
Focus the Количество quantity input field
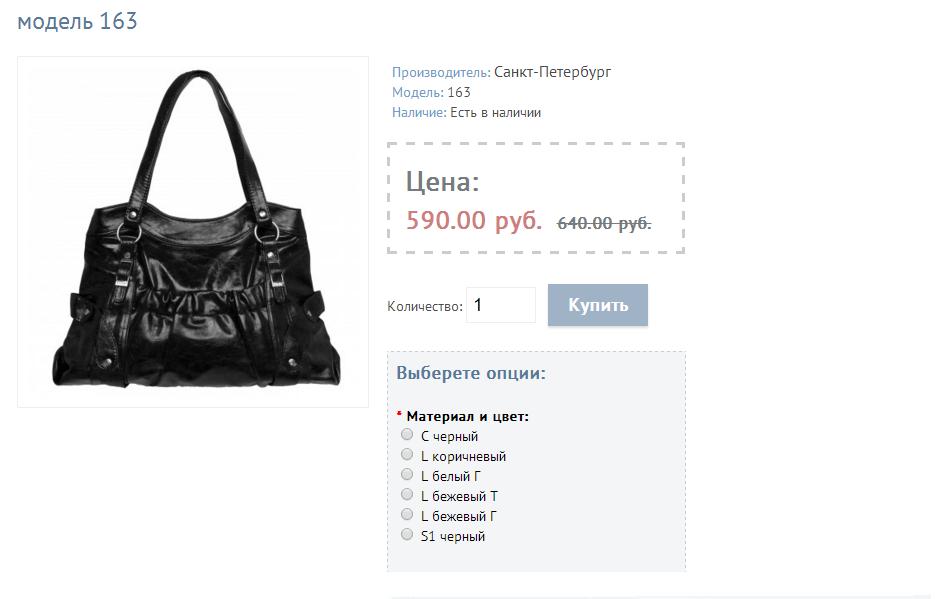click(501, 305)
